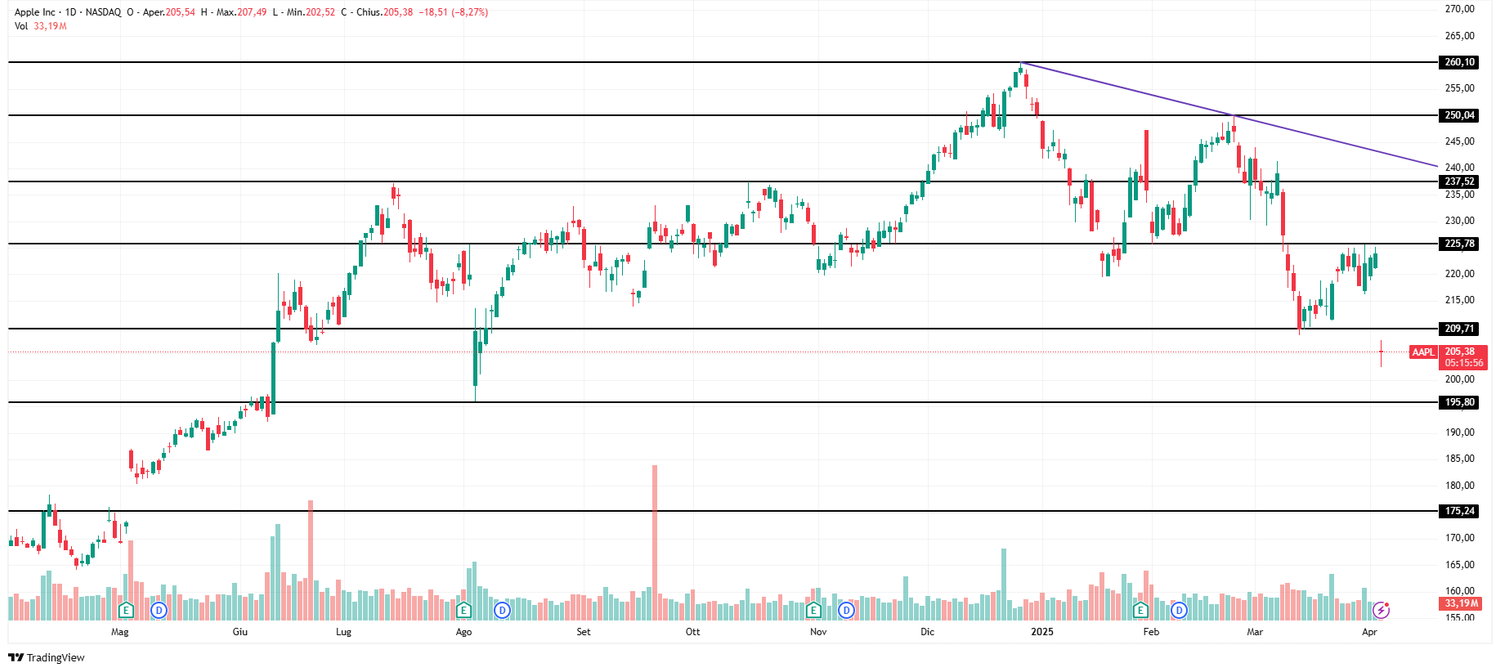Click the 265,00 price axis value
The height and width of the screenshot is (672, 1500).
(x=1460, y=36)
